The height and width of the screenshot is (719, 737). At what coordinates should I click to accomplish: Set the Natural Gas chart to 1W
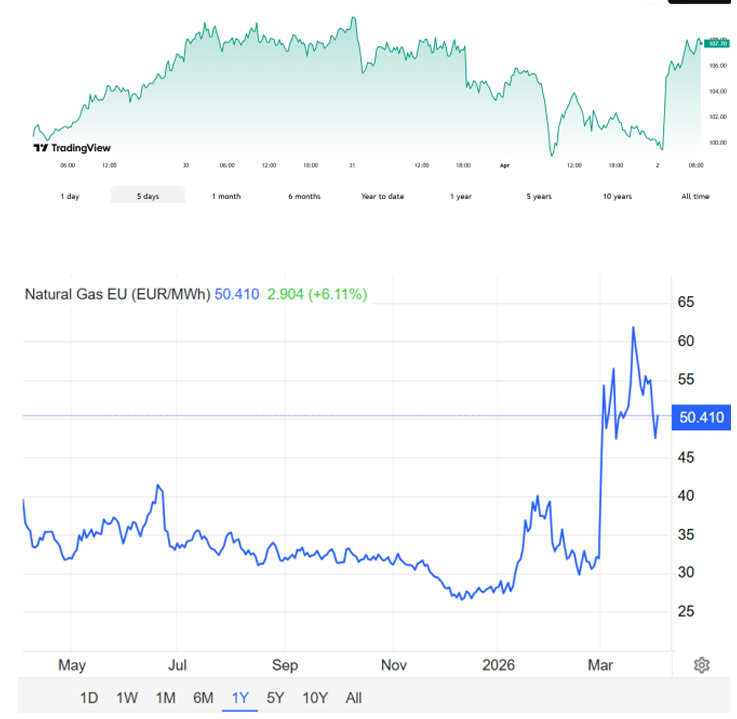tap(127, 698)
